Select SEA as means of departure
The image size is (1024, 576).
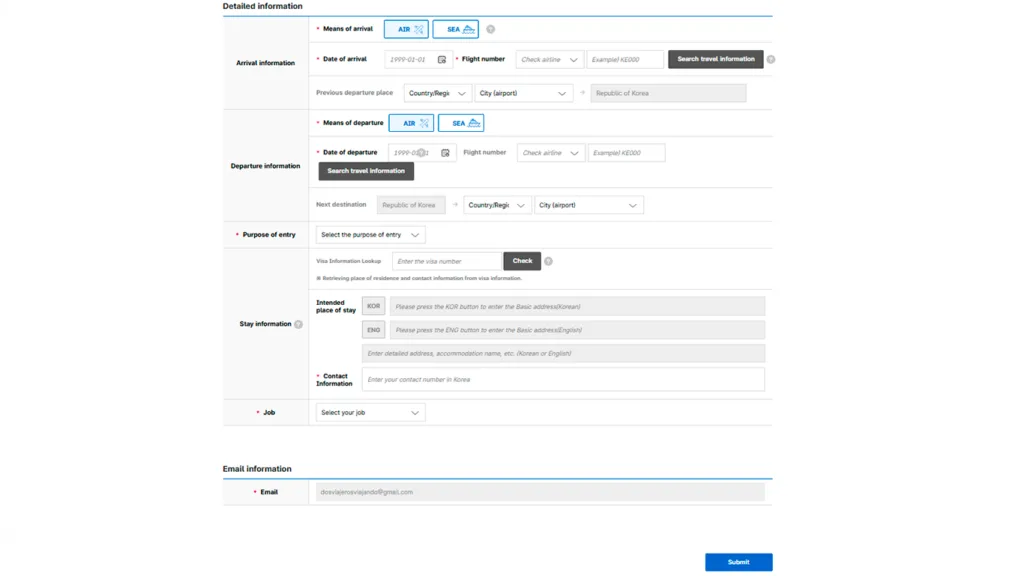[x=460, y=123]
